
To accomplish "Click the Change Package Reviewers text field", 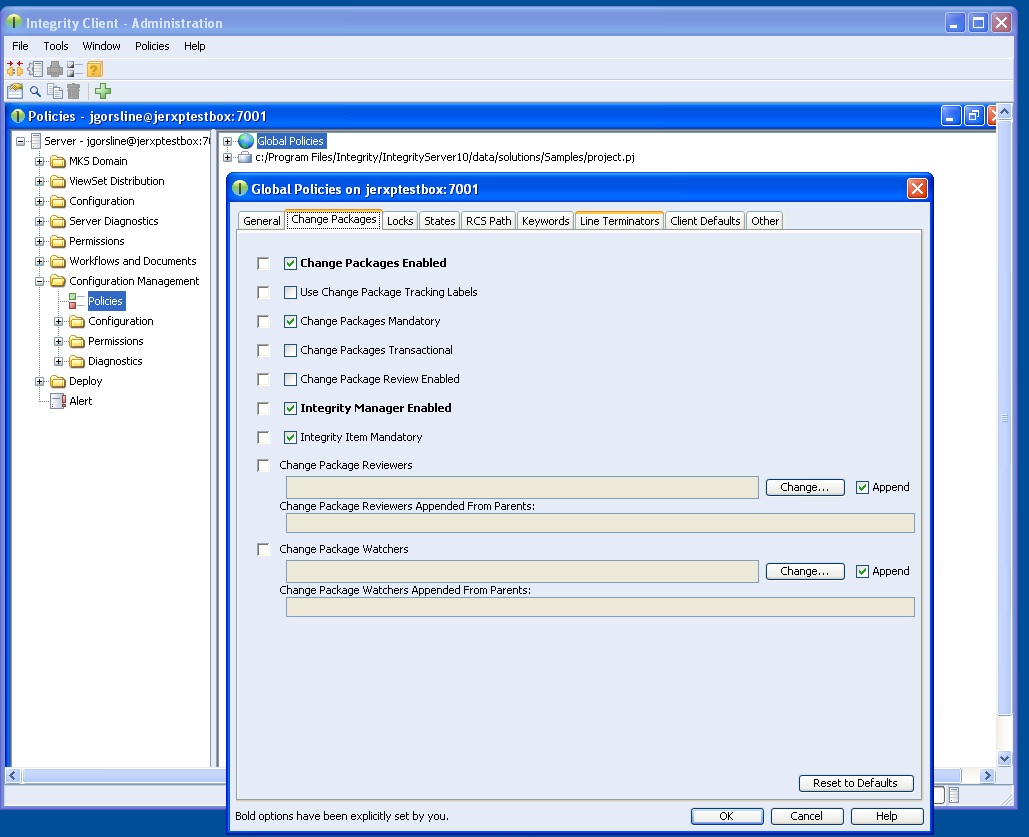I will (522, 487).
